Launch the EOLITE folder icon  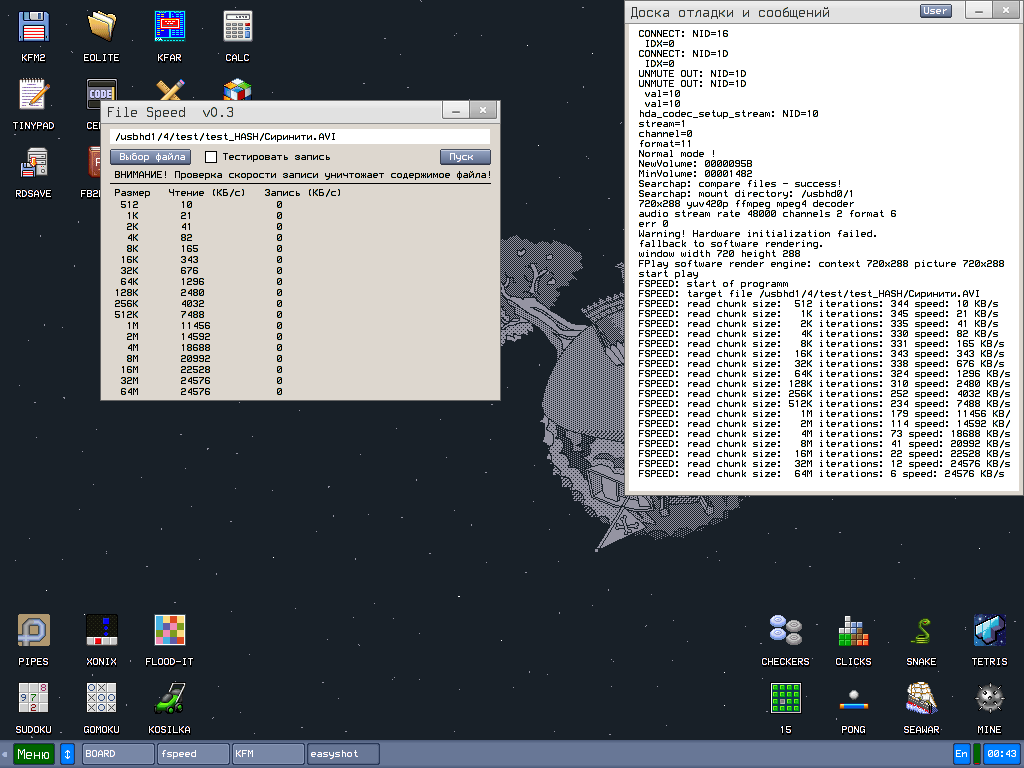(x=101, y=27)
